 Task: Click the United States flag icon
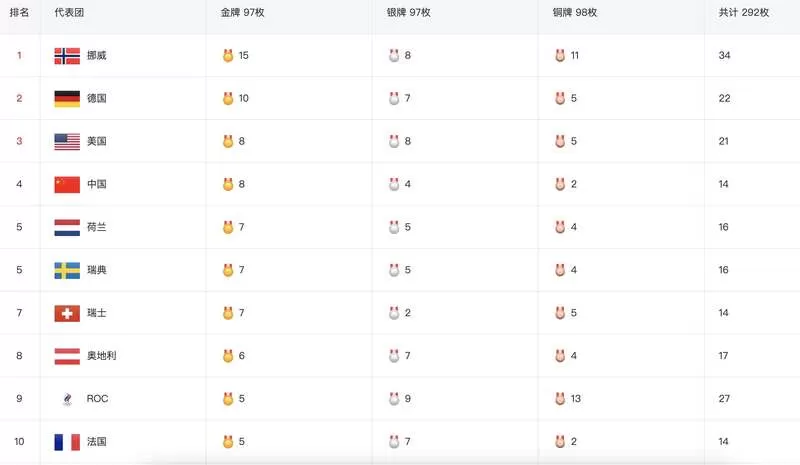click(67, 141)
